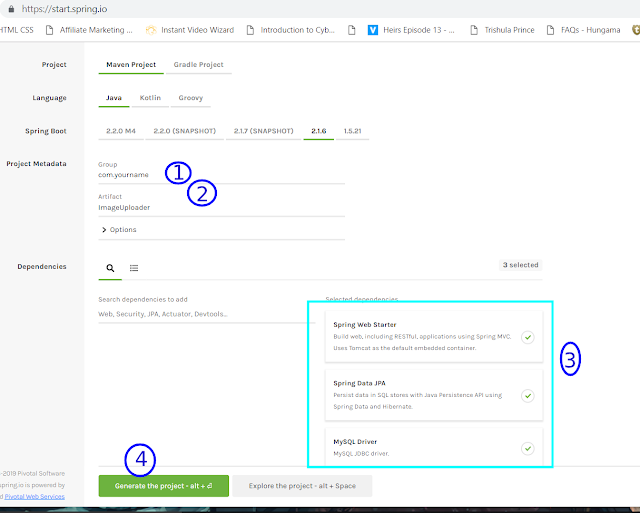The height and width of the screenshot is (513, 640).
Task: Click the Project Metadata label
Action: [36, 164]
